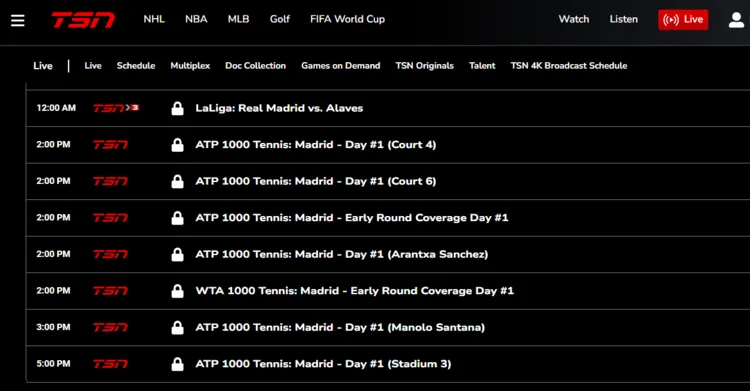Open ATP Madrid Day #1 (Arantxa Sanchez)
Viewport: 750px width, 391px height.
pyautogui.click(x=342, y=254)
